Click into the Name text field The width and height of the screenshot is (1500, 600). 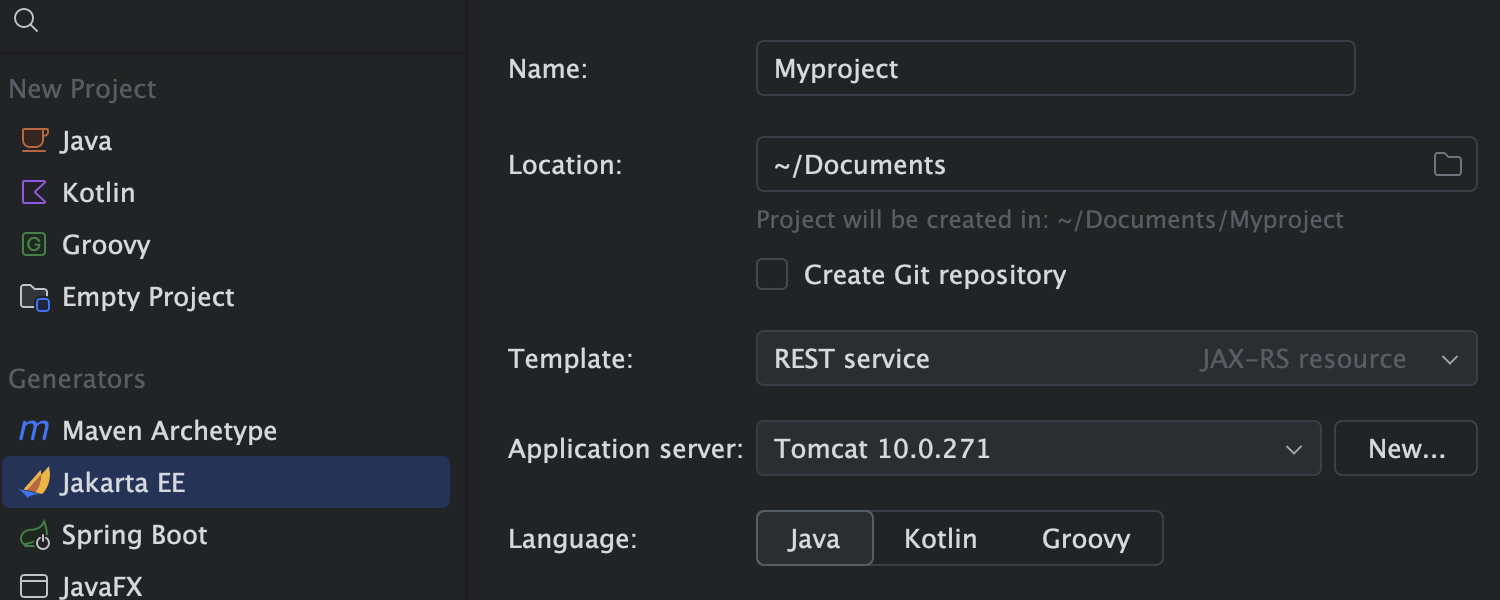pos(1055,68)
